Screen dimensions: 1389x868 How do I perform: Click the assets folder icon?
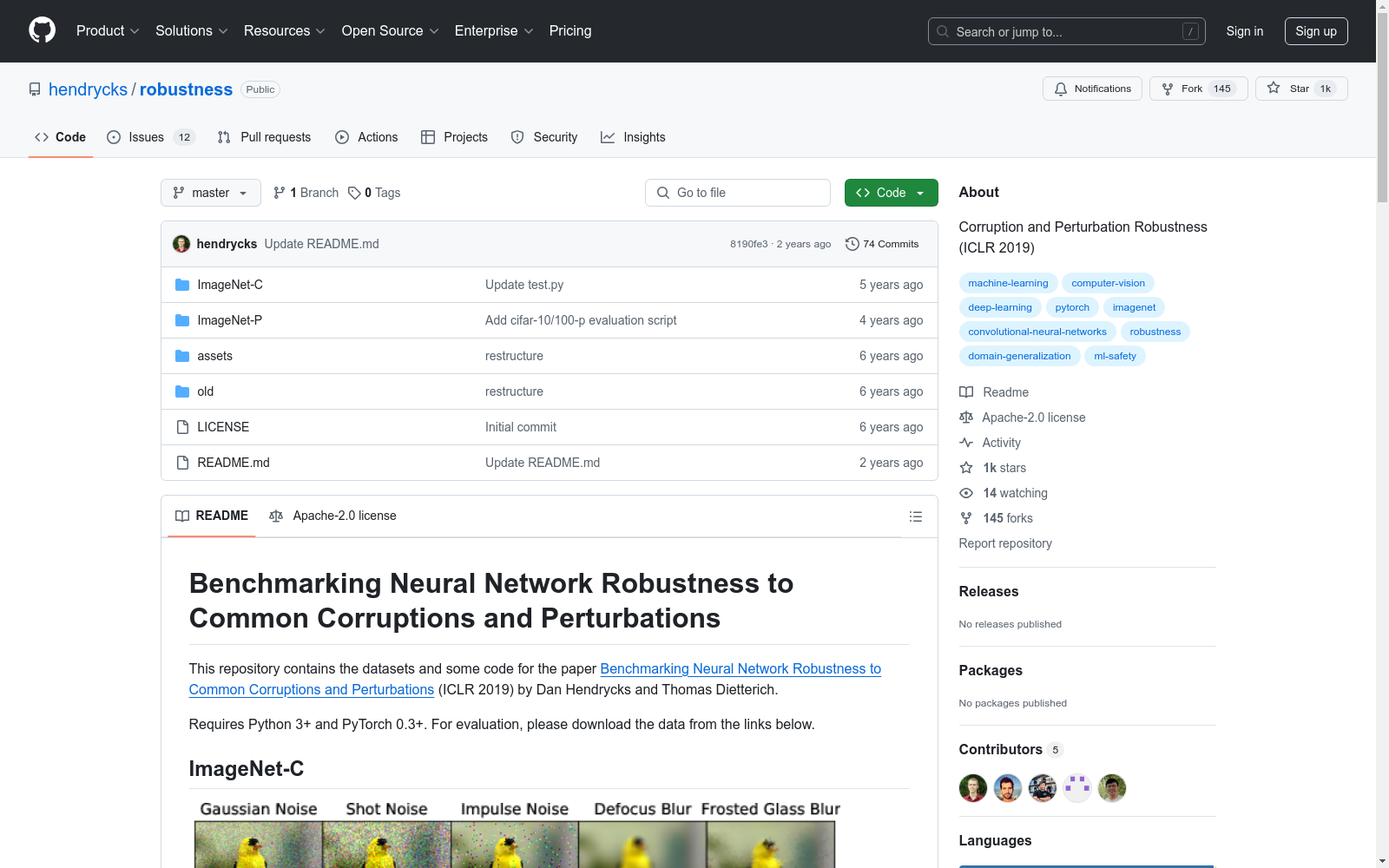tap(182, 356)
